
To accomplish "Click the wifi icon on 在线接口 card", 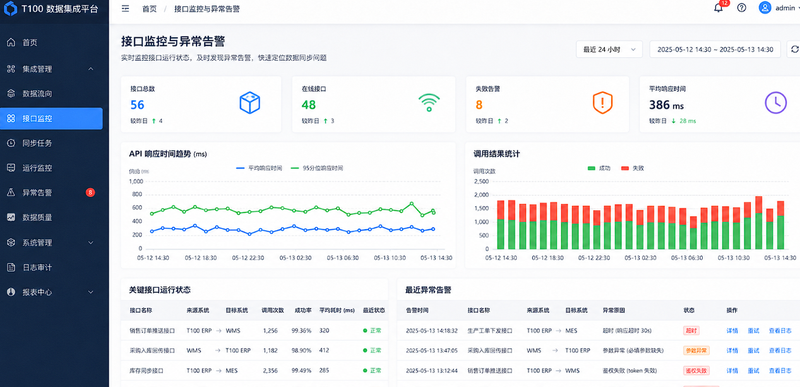I will point(429,102).
